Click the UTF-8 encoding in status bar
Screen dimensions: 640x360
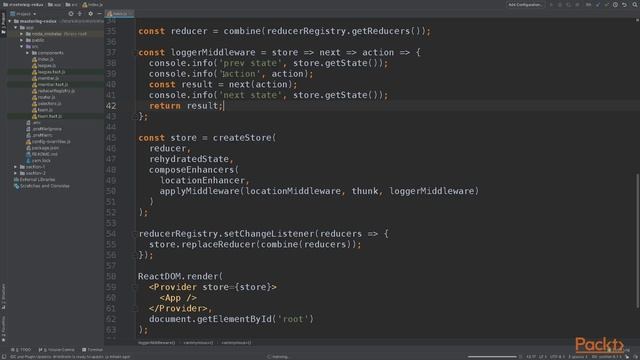coord(557,357)
